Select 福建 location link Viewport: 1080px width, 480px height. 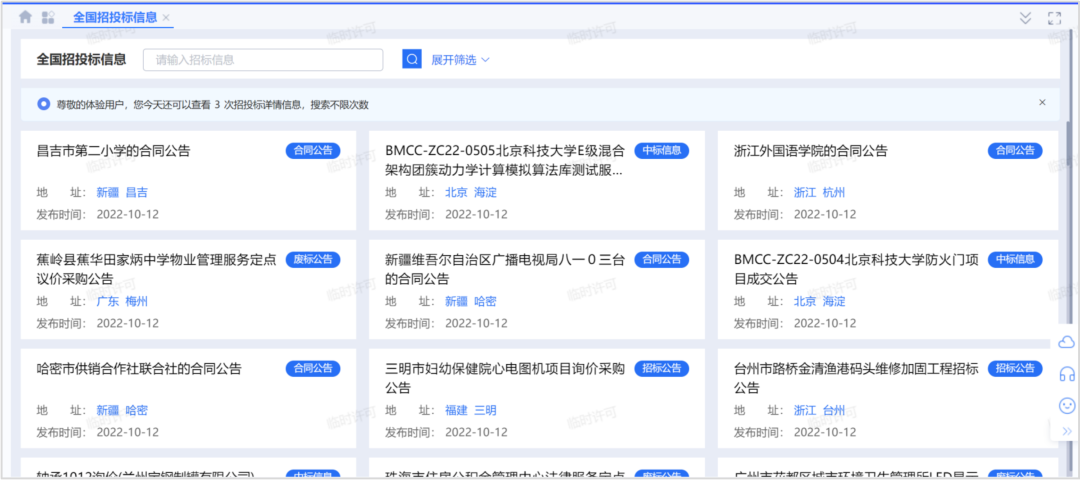point(457,410)
